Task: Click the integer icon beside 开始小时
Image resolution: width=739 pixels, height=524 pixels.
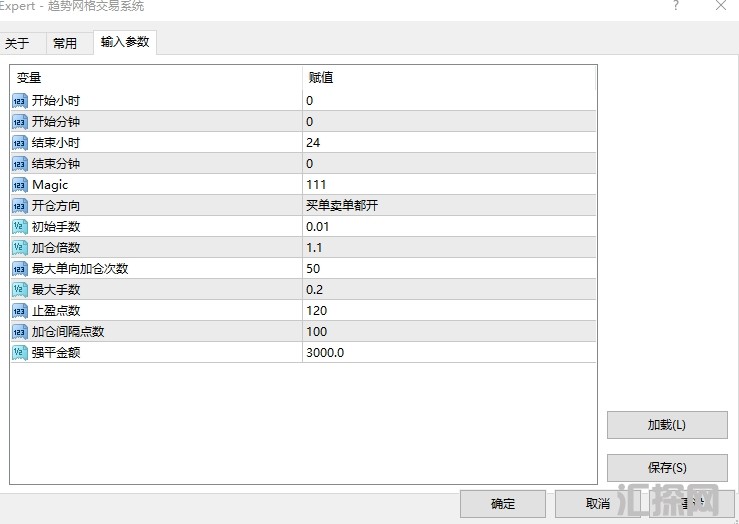Action: (x=19, y=101)
